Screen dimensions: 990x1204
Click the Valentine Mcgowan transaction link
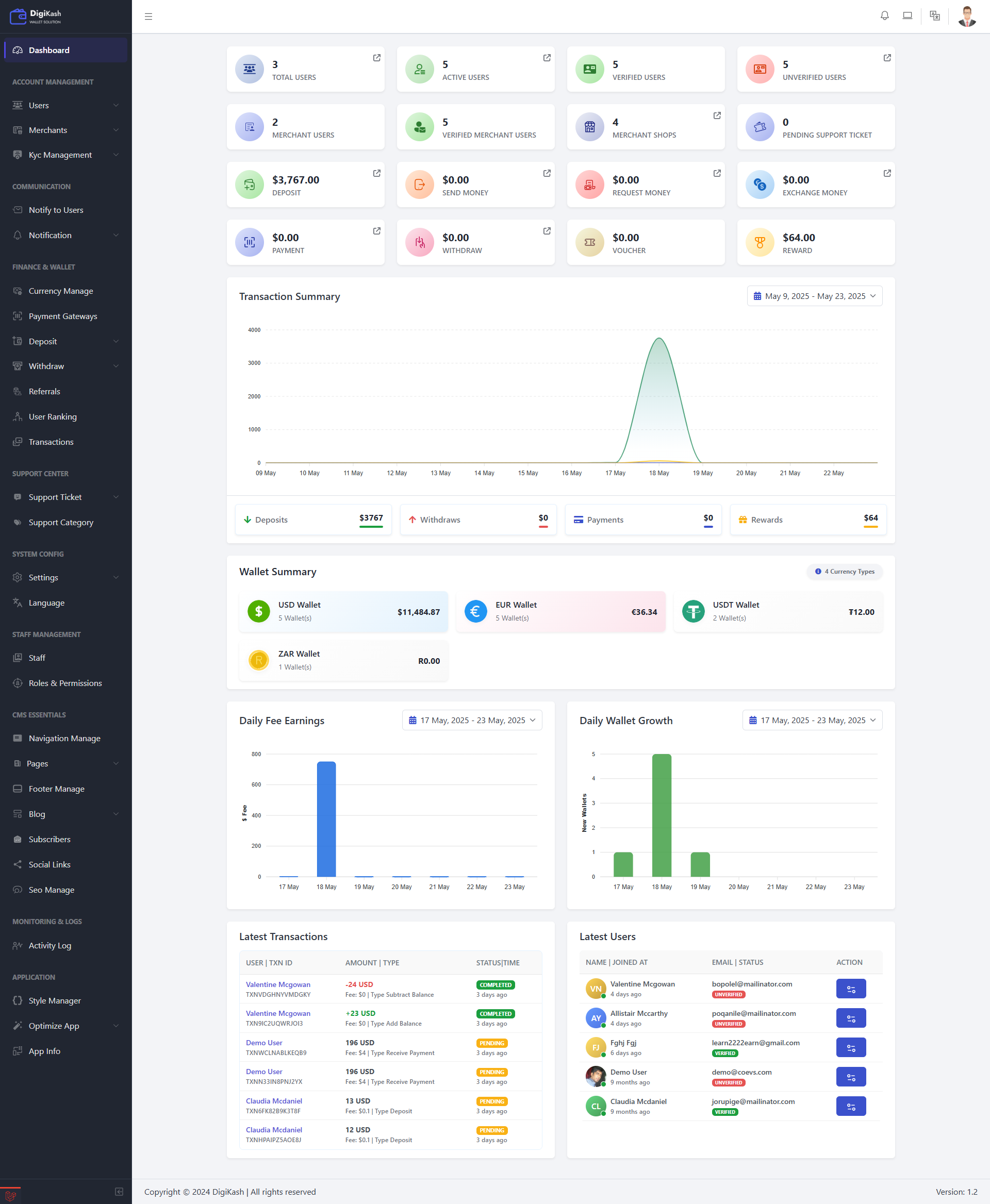pyautogui.click(x=278, y=984)
